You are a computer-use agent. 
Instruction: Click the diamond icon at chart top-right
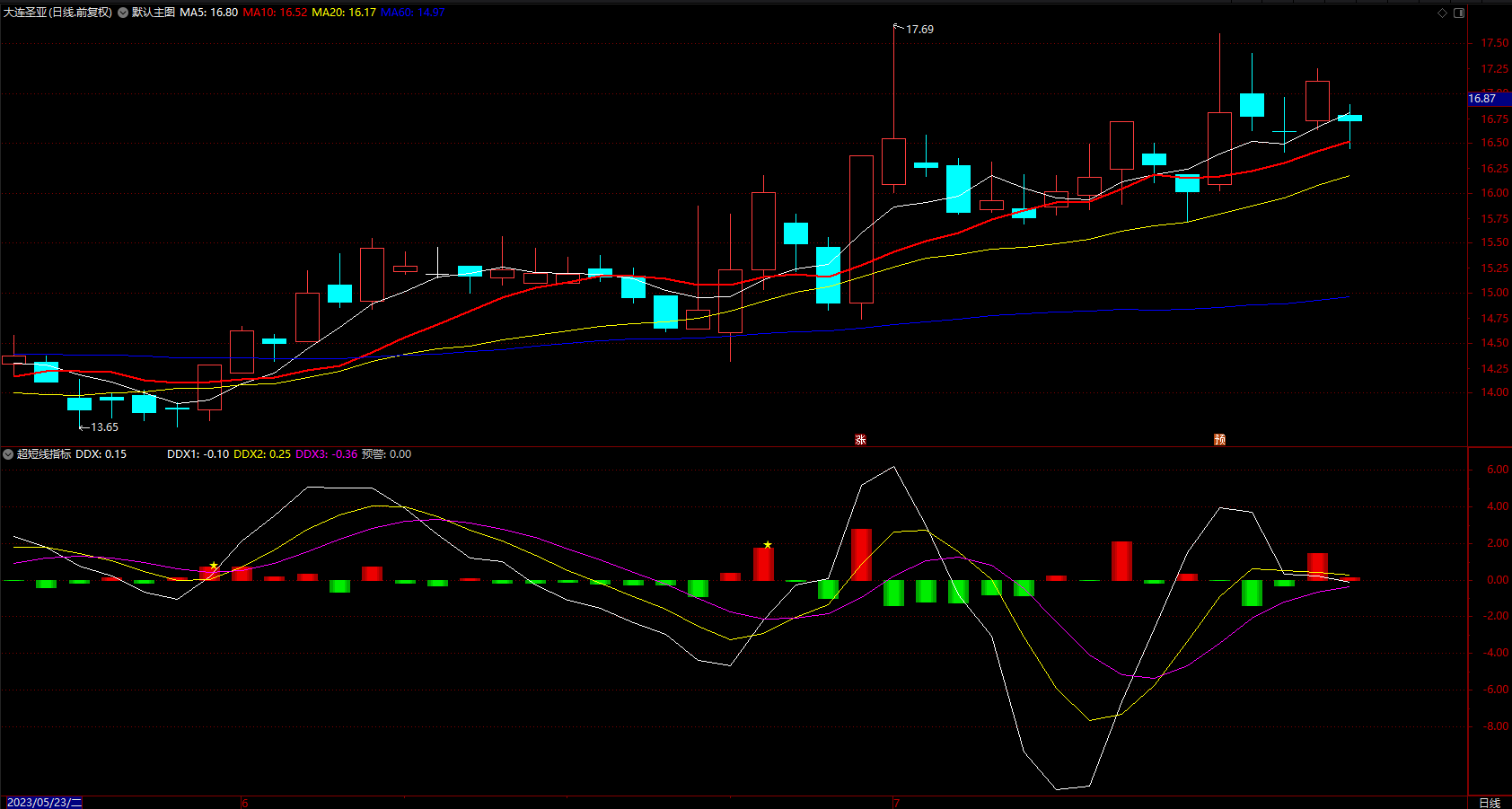click(1443, 13)
